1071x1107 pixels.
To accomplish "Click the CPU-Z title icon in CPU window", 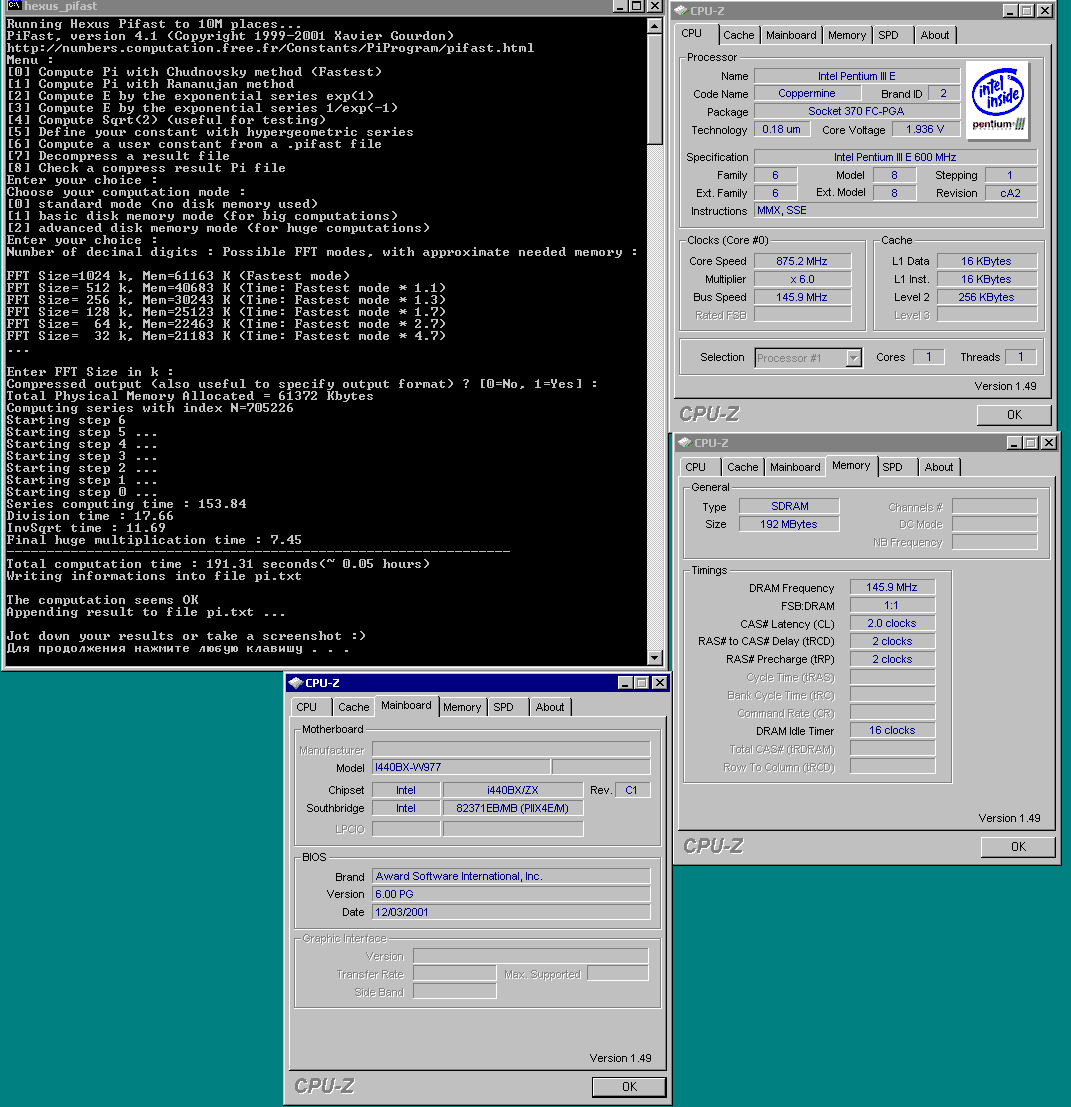I will [x=681, y=11].
